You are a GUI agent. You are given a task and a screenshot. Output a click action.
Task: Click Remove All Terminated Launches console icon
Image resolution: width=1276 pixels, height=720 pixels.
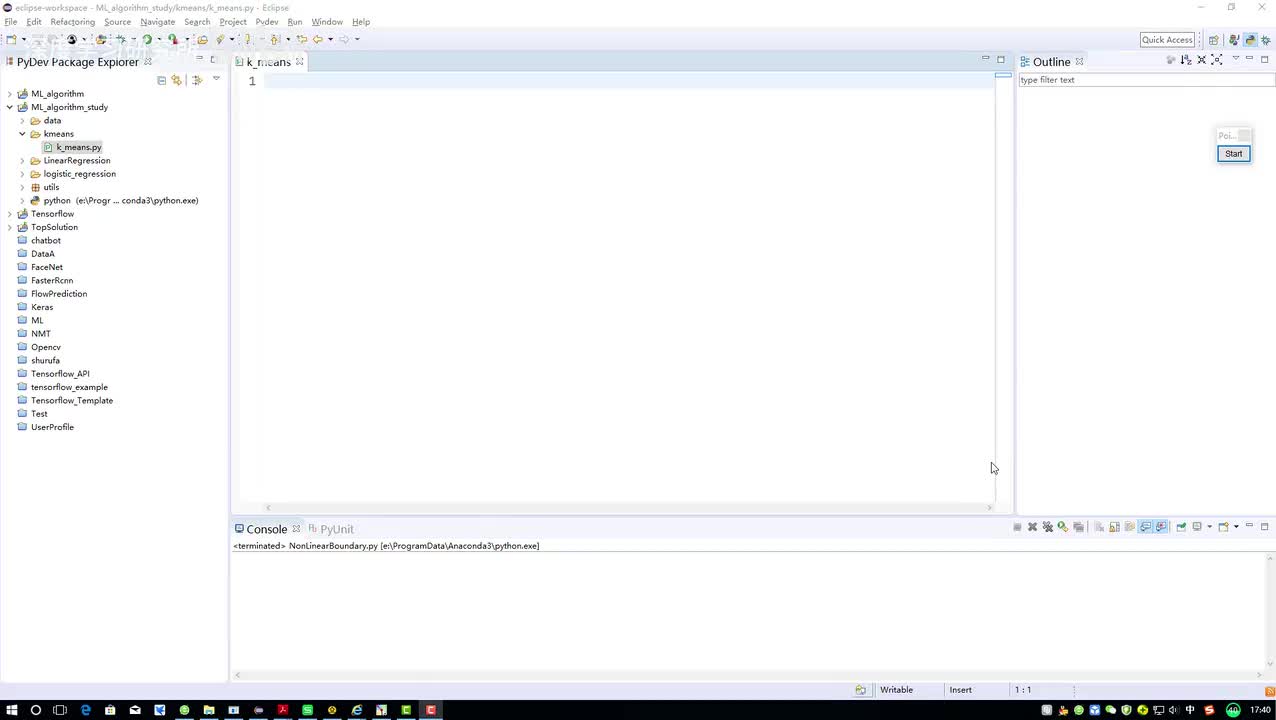pos(1048,527)
